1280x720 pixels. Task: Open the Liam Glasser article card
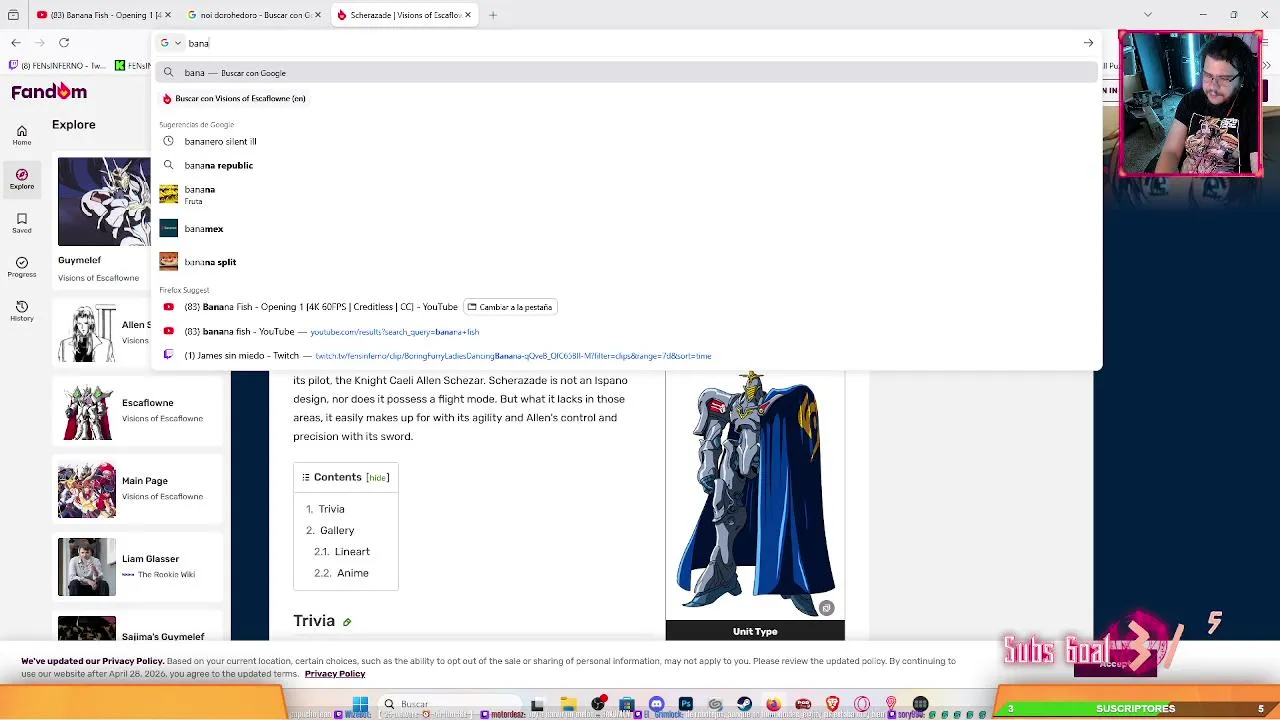tap(140, 567)
